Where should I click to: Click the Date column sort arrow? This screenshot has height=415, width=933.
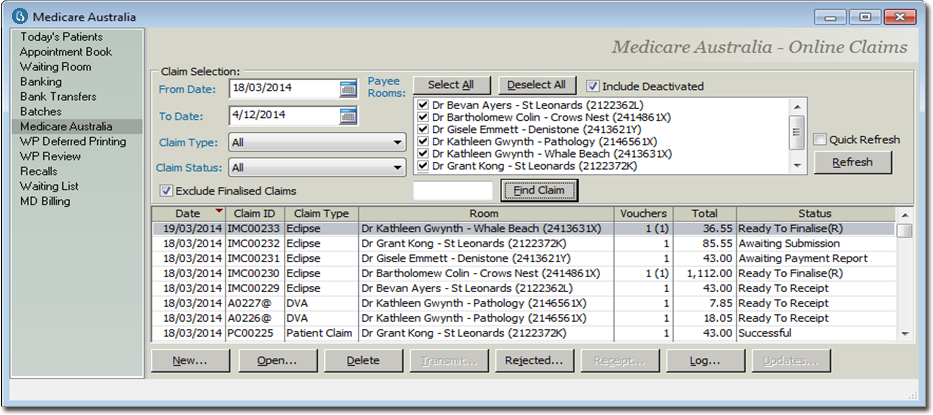click(219, 213)
